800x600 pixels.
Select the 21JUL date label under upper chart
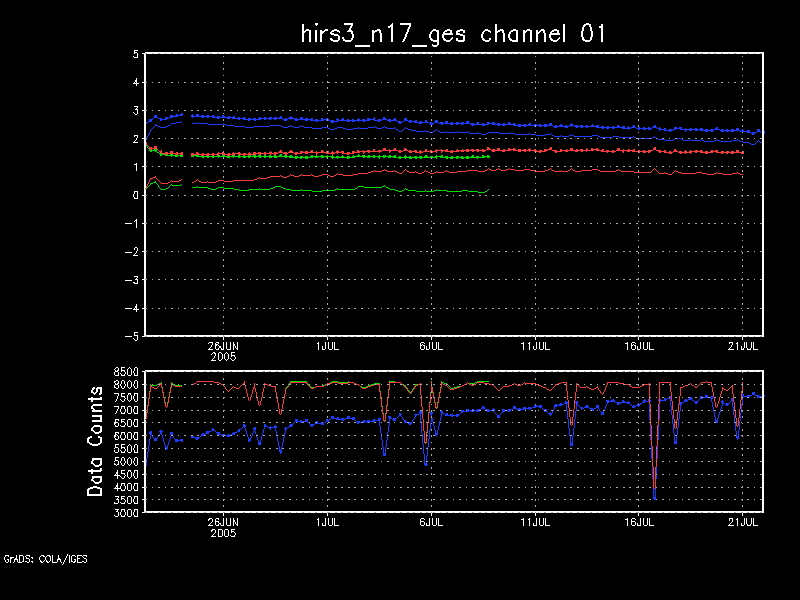tap(742, 345)
